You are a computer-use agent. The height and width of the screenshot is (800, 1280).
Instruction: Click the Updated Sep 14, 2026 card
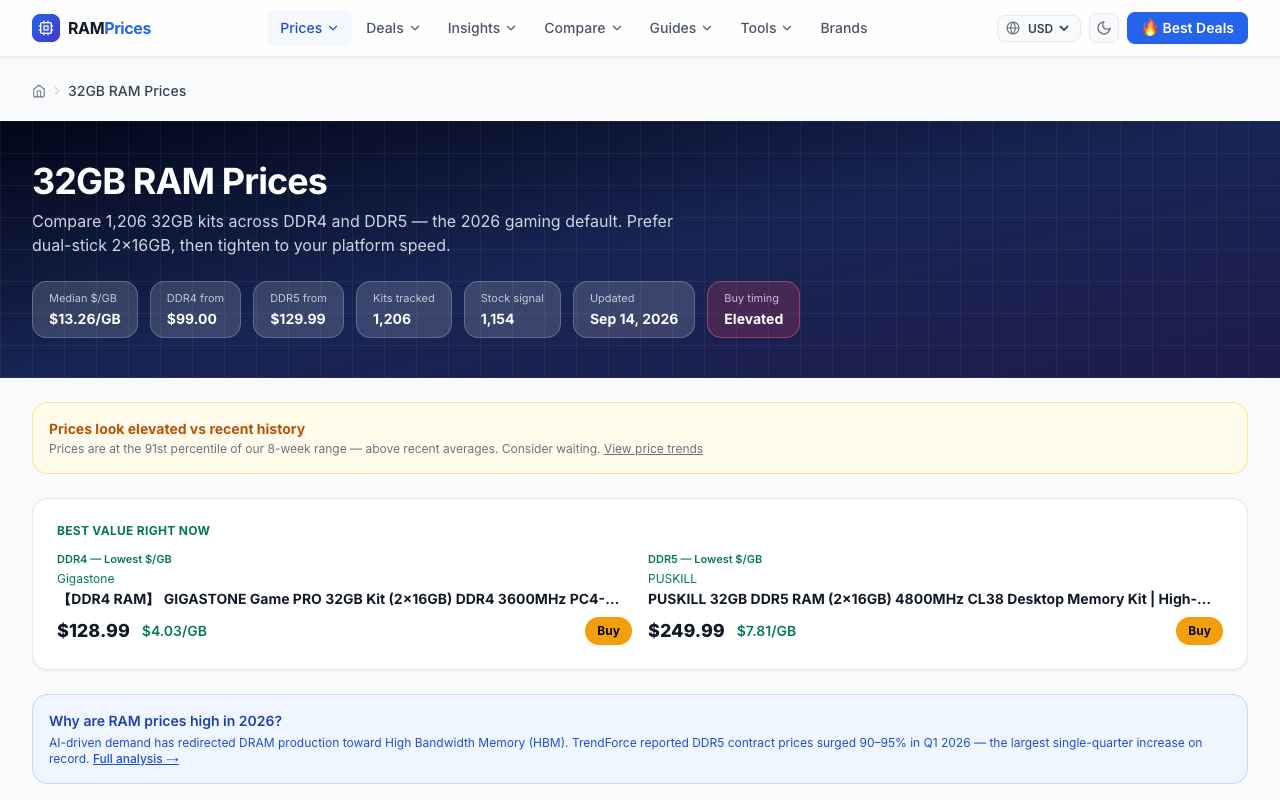coord(634,309)
